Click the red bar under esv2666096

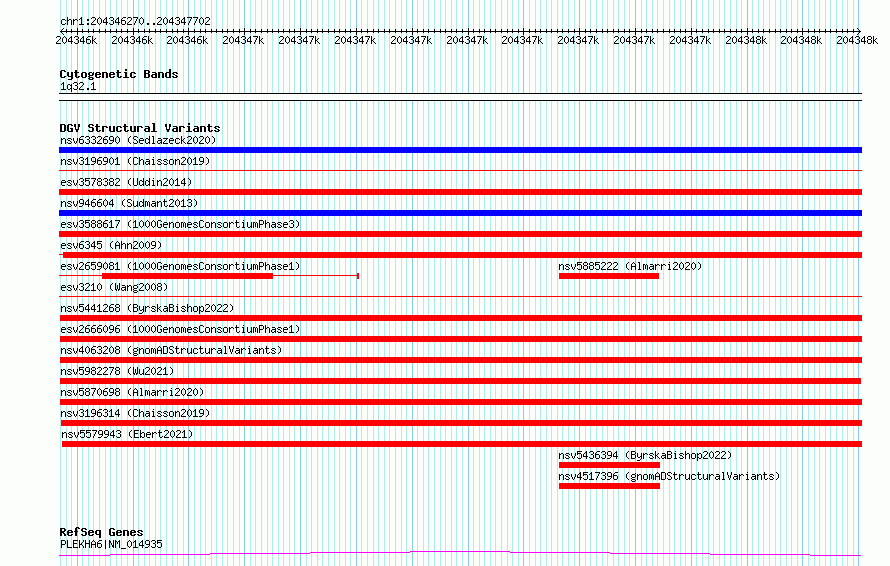[460, 339]
